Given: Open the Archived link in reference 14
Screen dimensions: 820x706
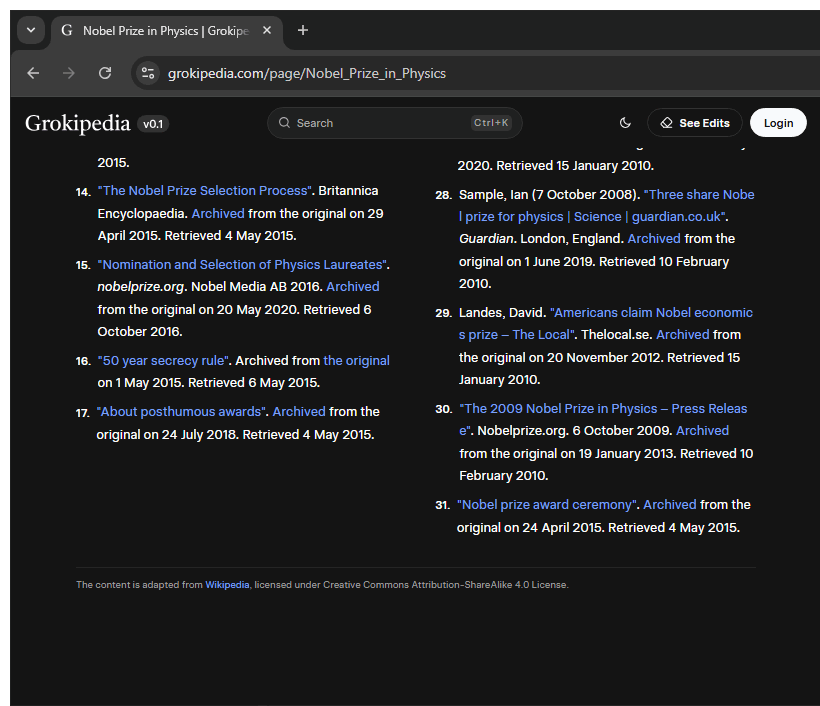Looking at the screenshot, I should [x=218, y=213].
